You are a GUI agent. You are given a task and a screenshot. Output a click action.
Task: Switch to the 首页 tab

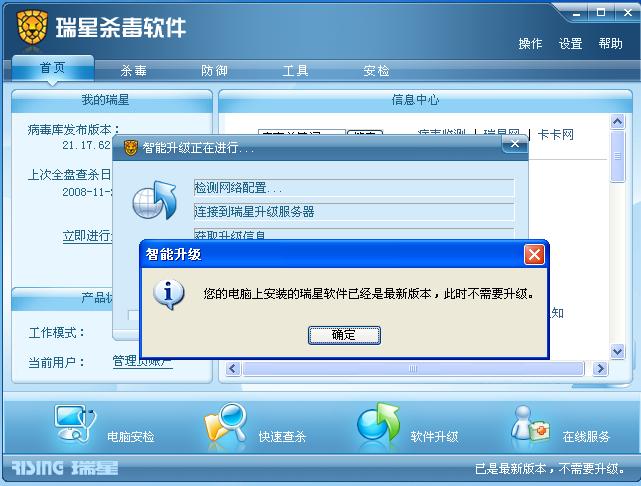(x=53, y=68)
